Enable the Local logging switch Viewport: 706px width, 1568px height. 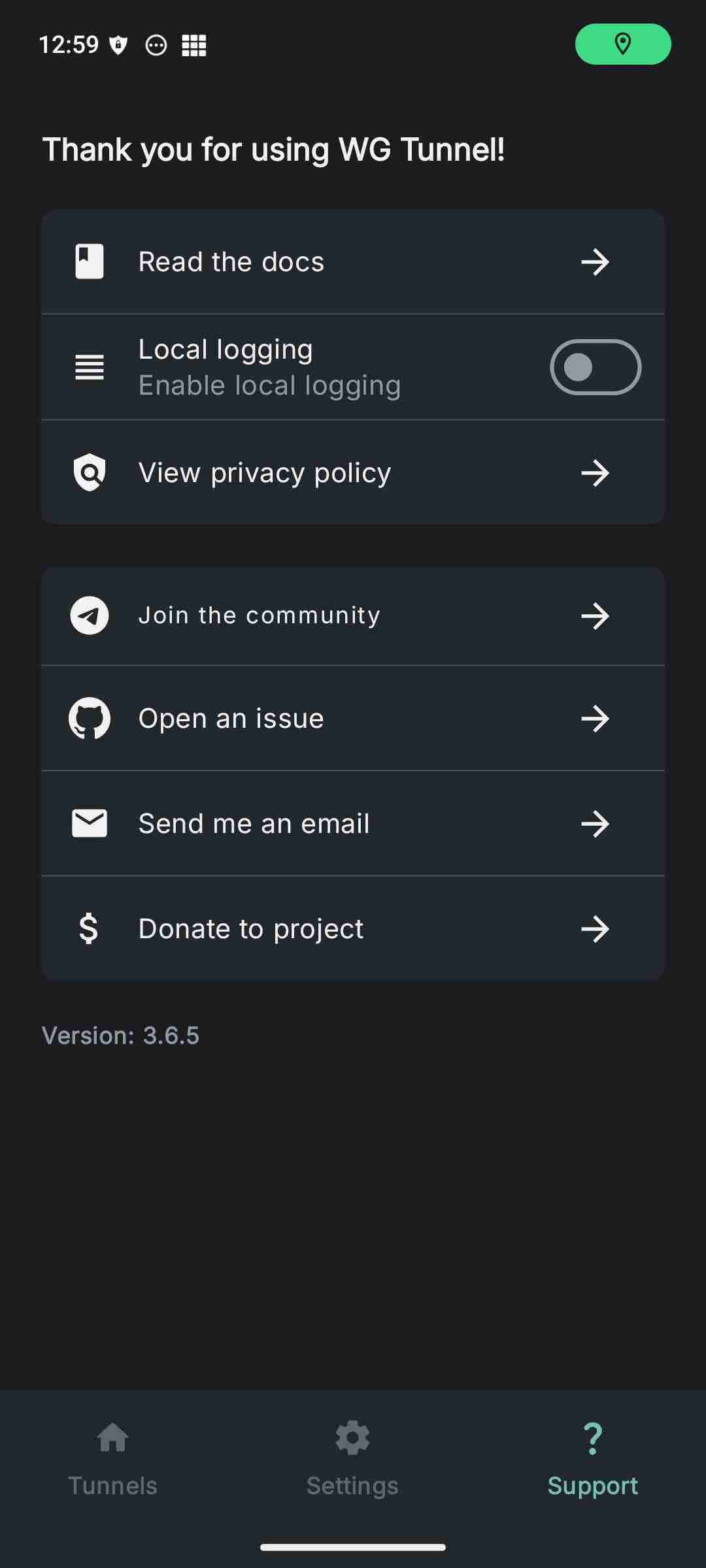coord(595,367)
